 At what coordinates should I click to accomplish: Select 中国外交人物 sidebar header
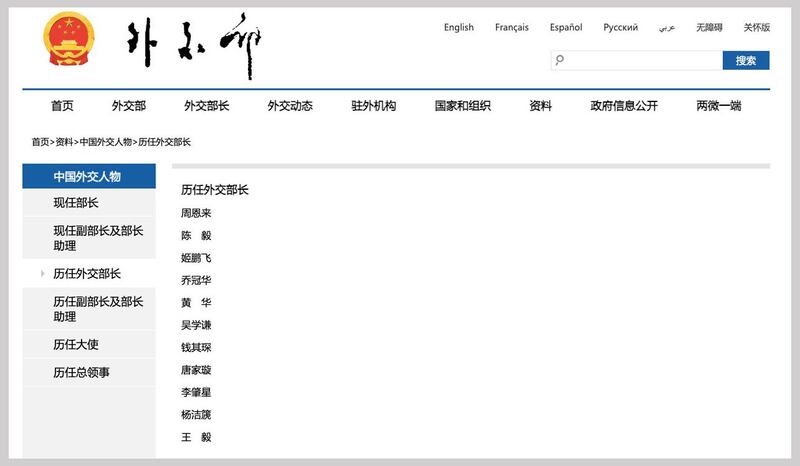click(89, 176)
